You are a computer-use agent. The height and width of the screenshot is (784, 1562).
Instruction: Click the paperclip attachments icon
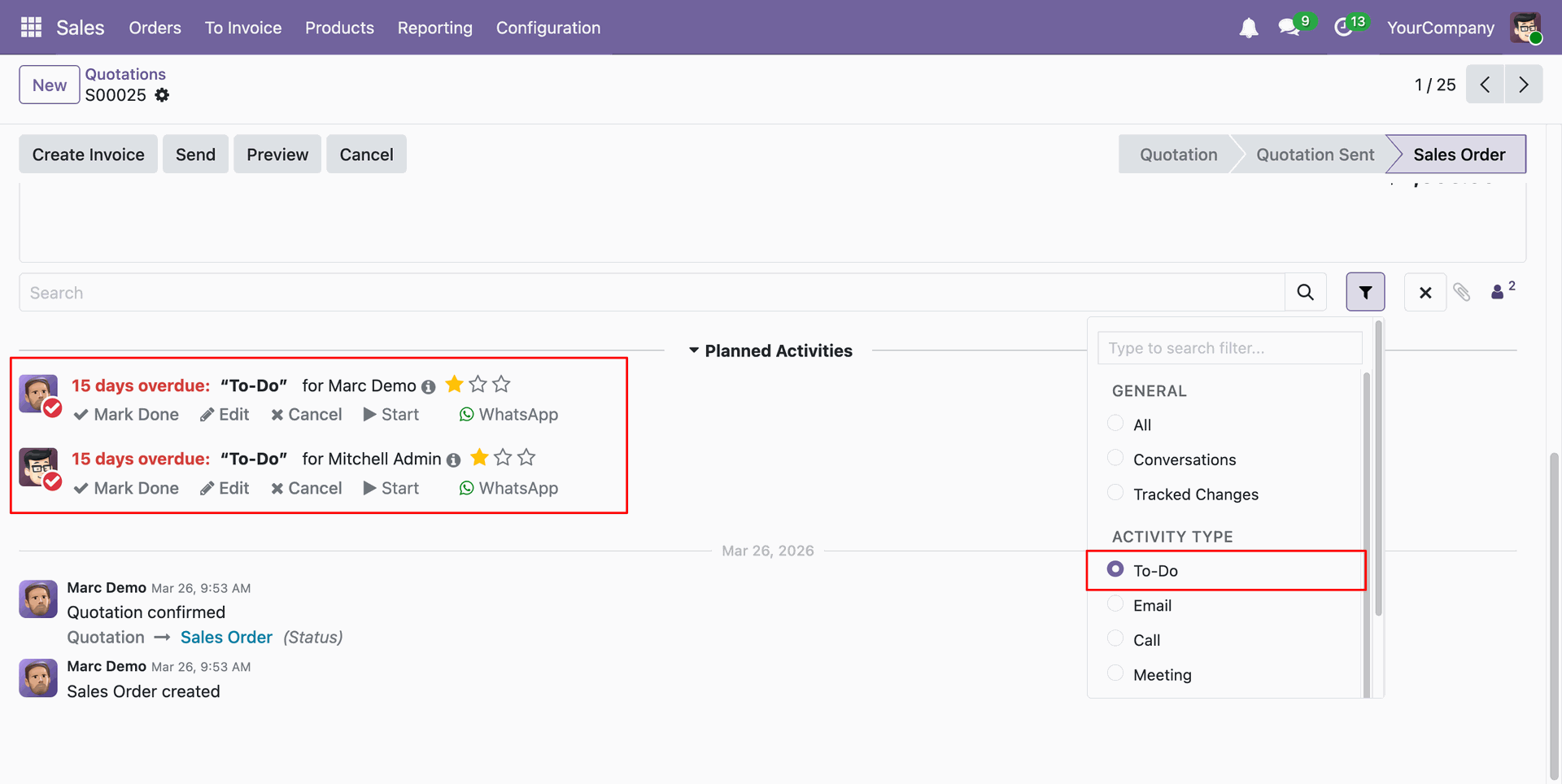point(1462,292)
